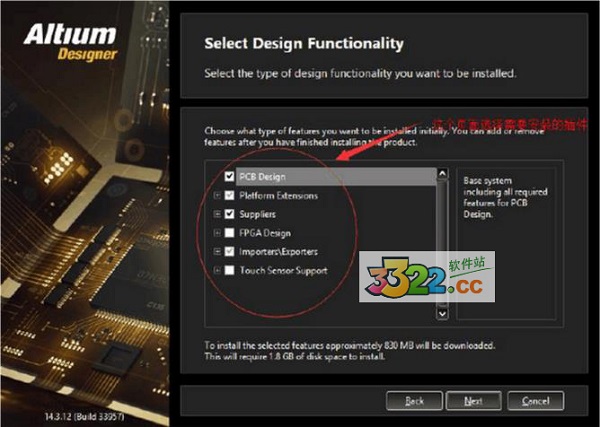600x427 pixels.
Task: Expand the Touch Sensor Support node
Action: 217,270
